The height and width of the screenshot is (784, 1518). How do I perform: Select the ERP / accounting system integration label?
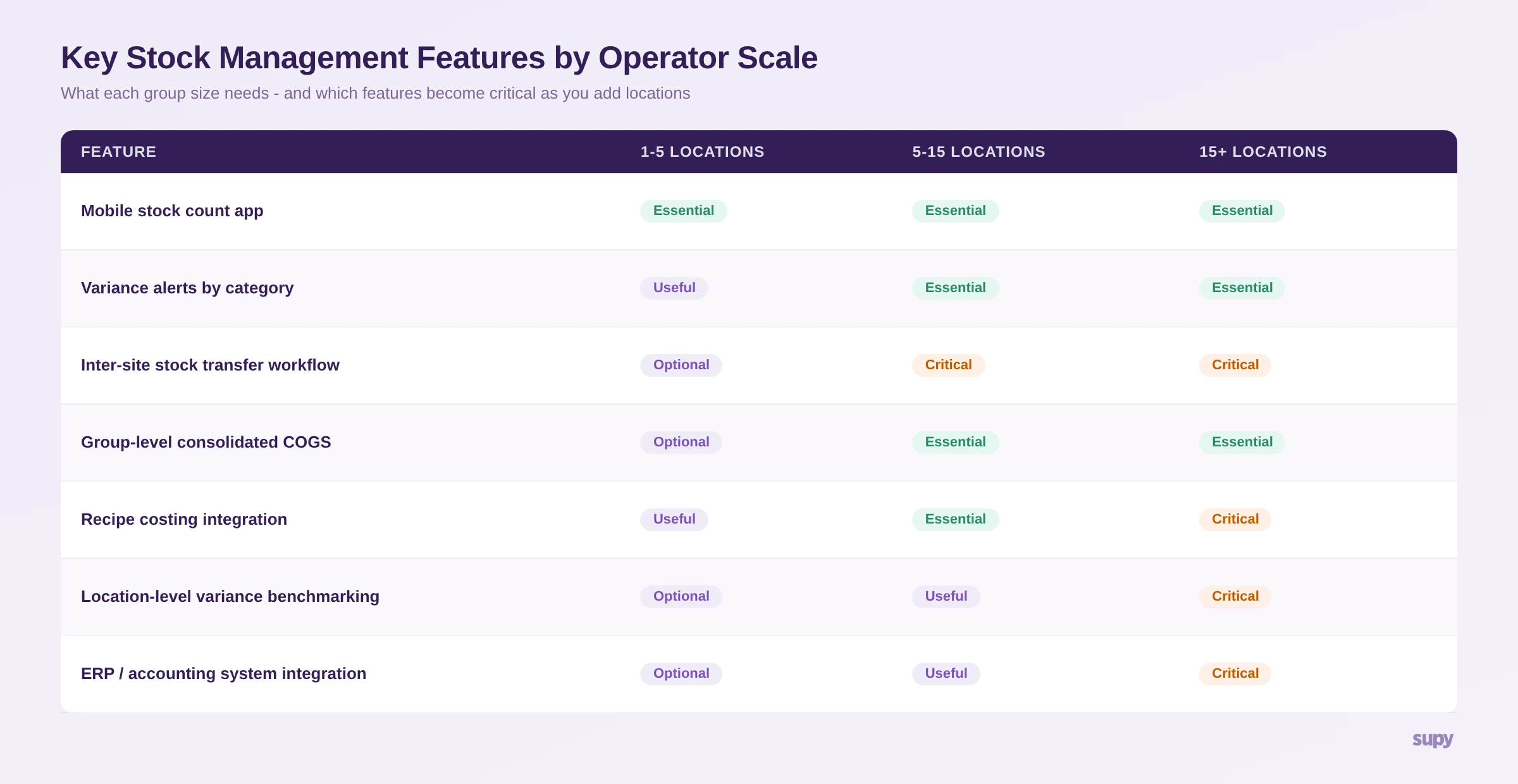(x=223, y=673)
